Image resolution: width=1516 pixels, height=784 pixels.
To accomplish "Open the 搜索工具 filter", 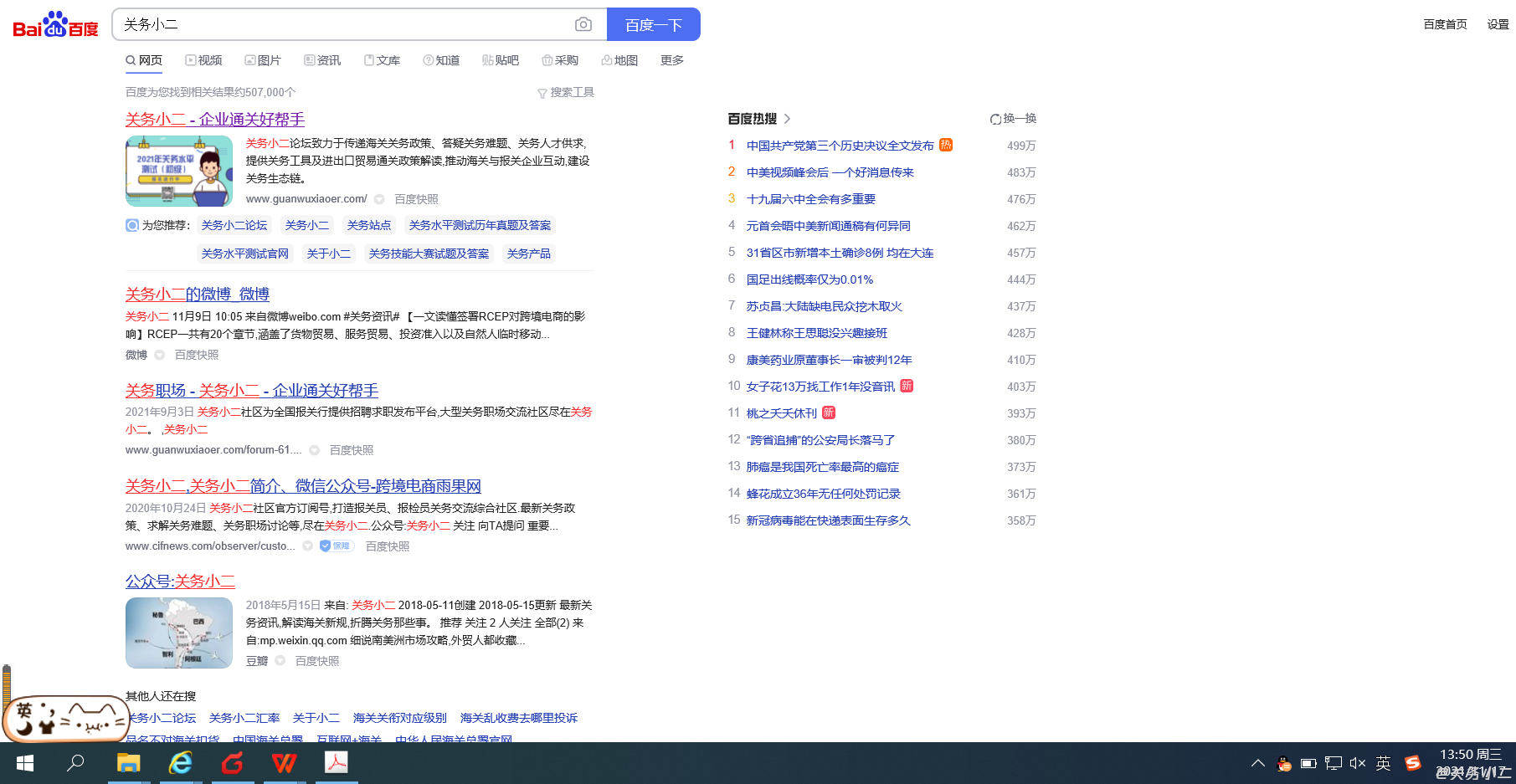I will click(x=566, y=93).
